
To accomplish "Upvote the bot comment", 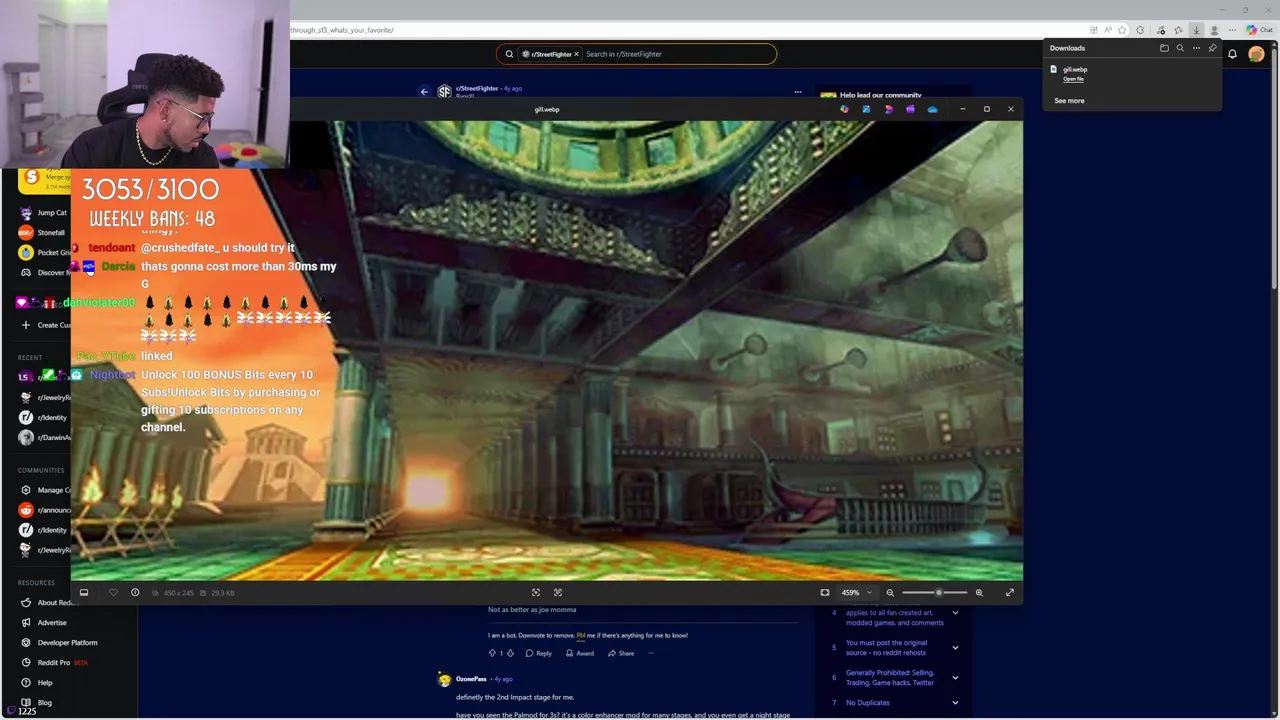I will (492, 653).
